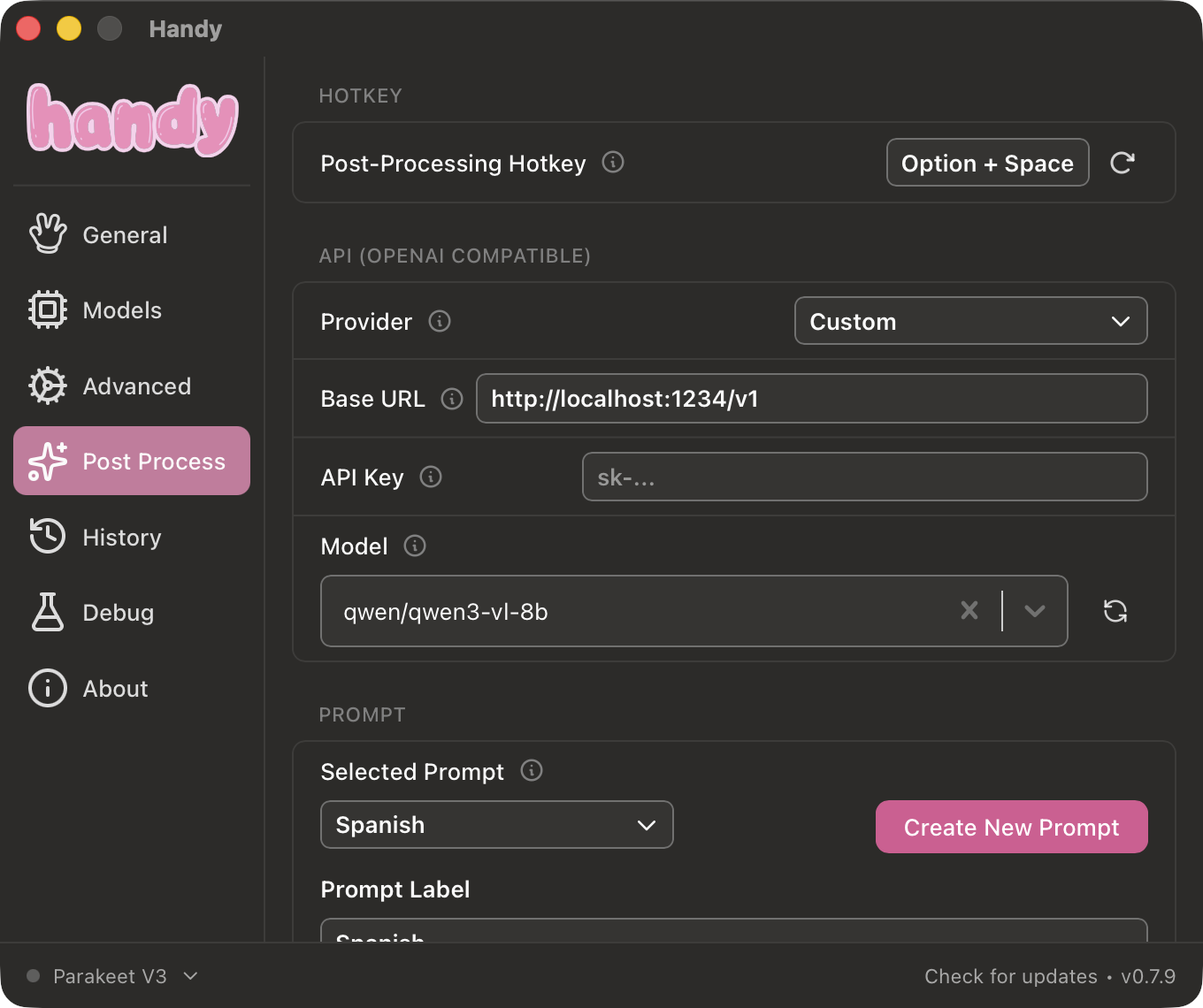Click the Model info icon
This screenshot has width=1203, height=1008.
click(414, 546)
